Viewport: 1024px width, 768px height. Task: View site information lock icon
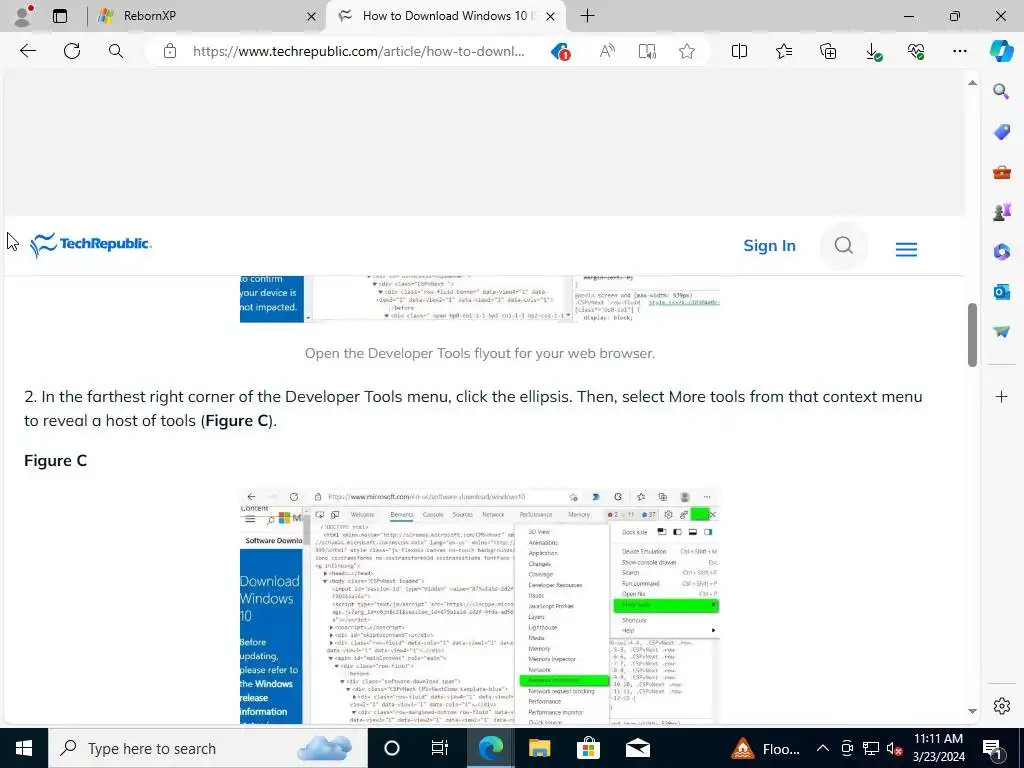click(170, 51)
